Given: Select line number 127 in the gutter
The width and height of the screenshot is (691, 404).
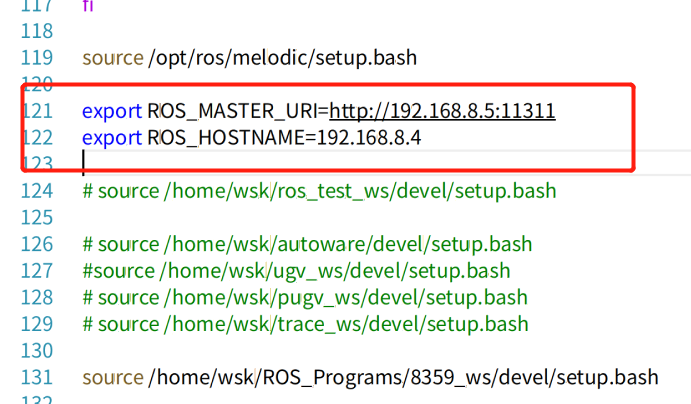Looking at the screenshot, I should tap(37, 271).
